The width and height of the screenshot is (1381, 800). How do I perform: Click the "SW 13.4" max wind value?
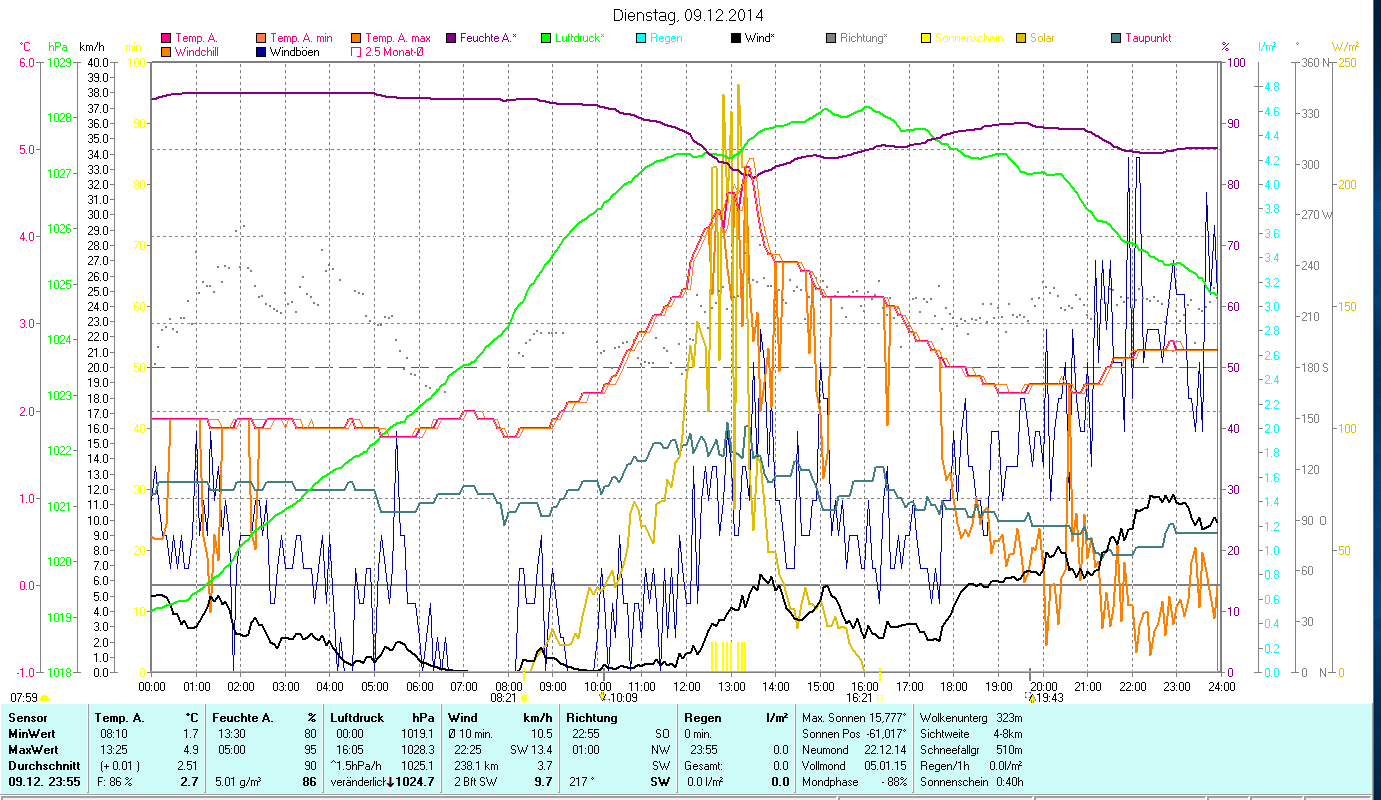click(x=533, y=750)
